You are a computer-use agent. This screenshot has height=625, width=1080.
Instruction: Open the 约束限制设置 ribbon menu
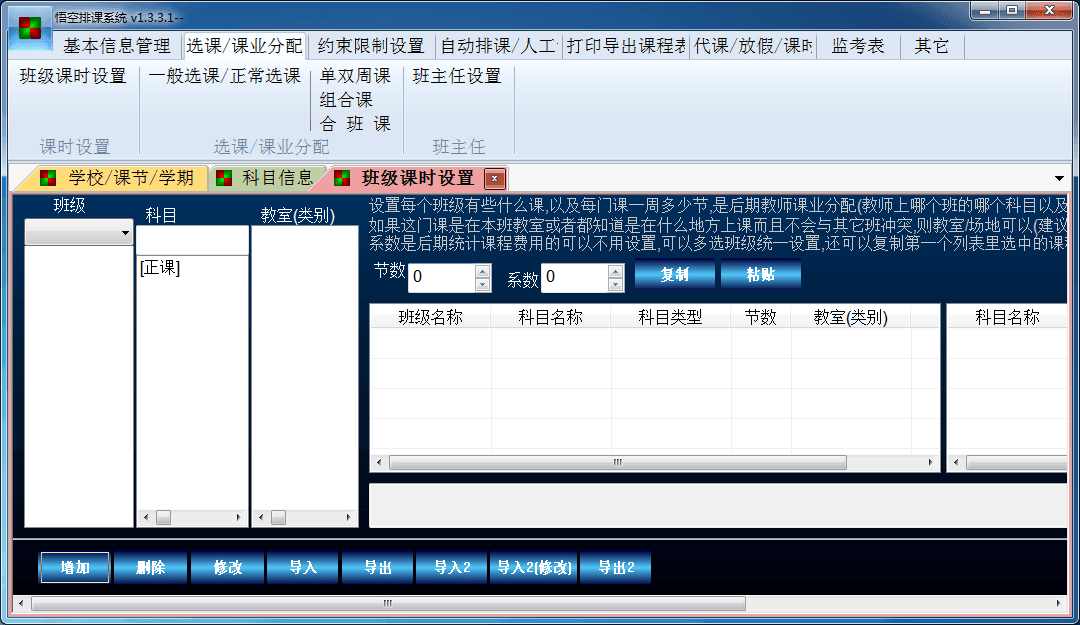[x=371, y=46]
